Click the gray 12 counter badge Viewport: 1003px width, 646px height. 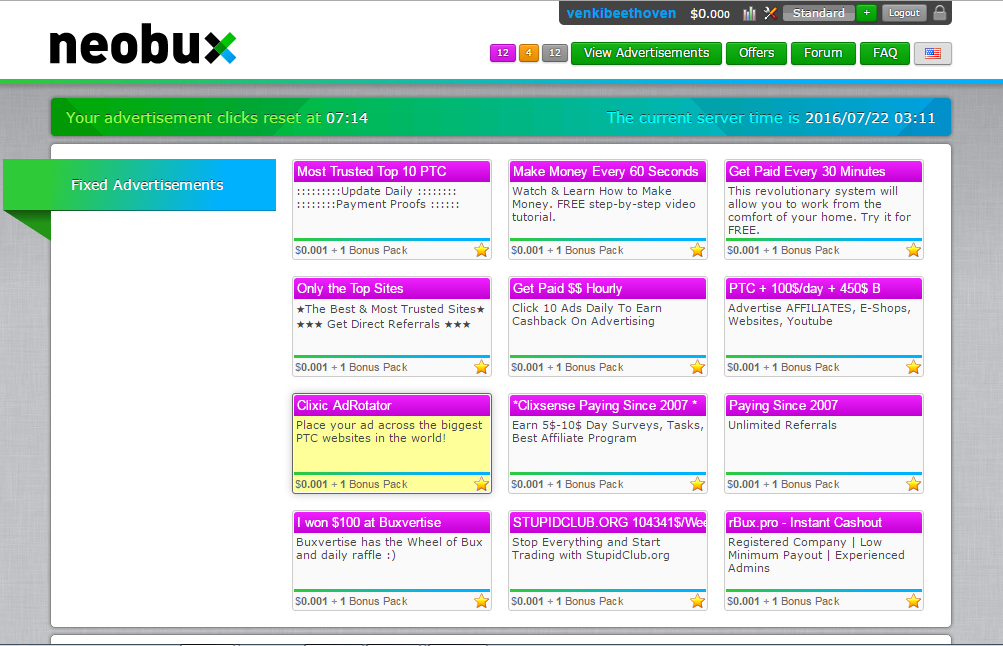tap(555, 53)
